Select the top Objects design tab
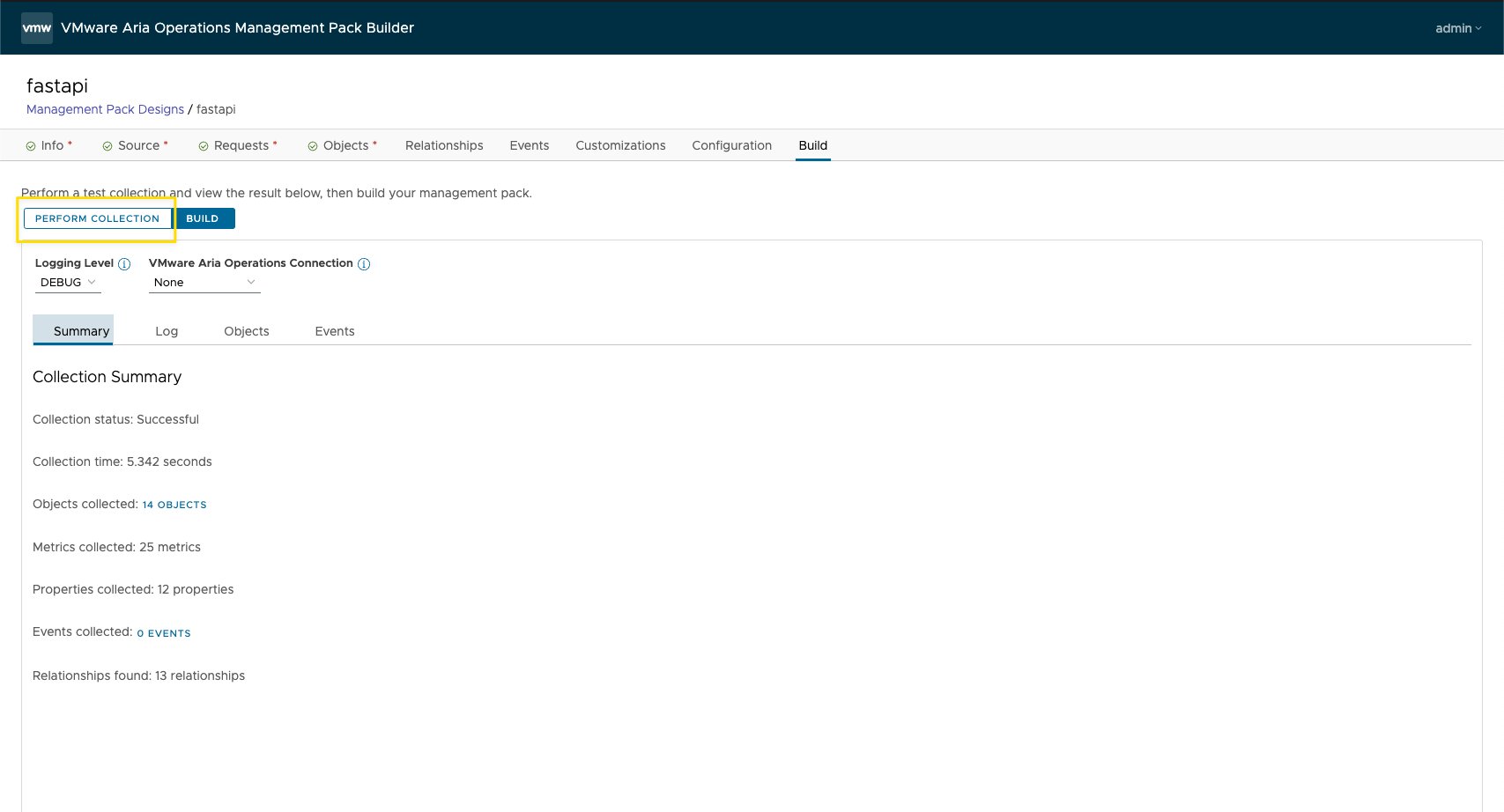 tap(345, 145)
